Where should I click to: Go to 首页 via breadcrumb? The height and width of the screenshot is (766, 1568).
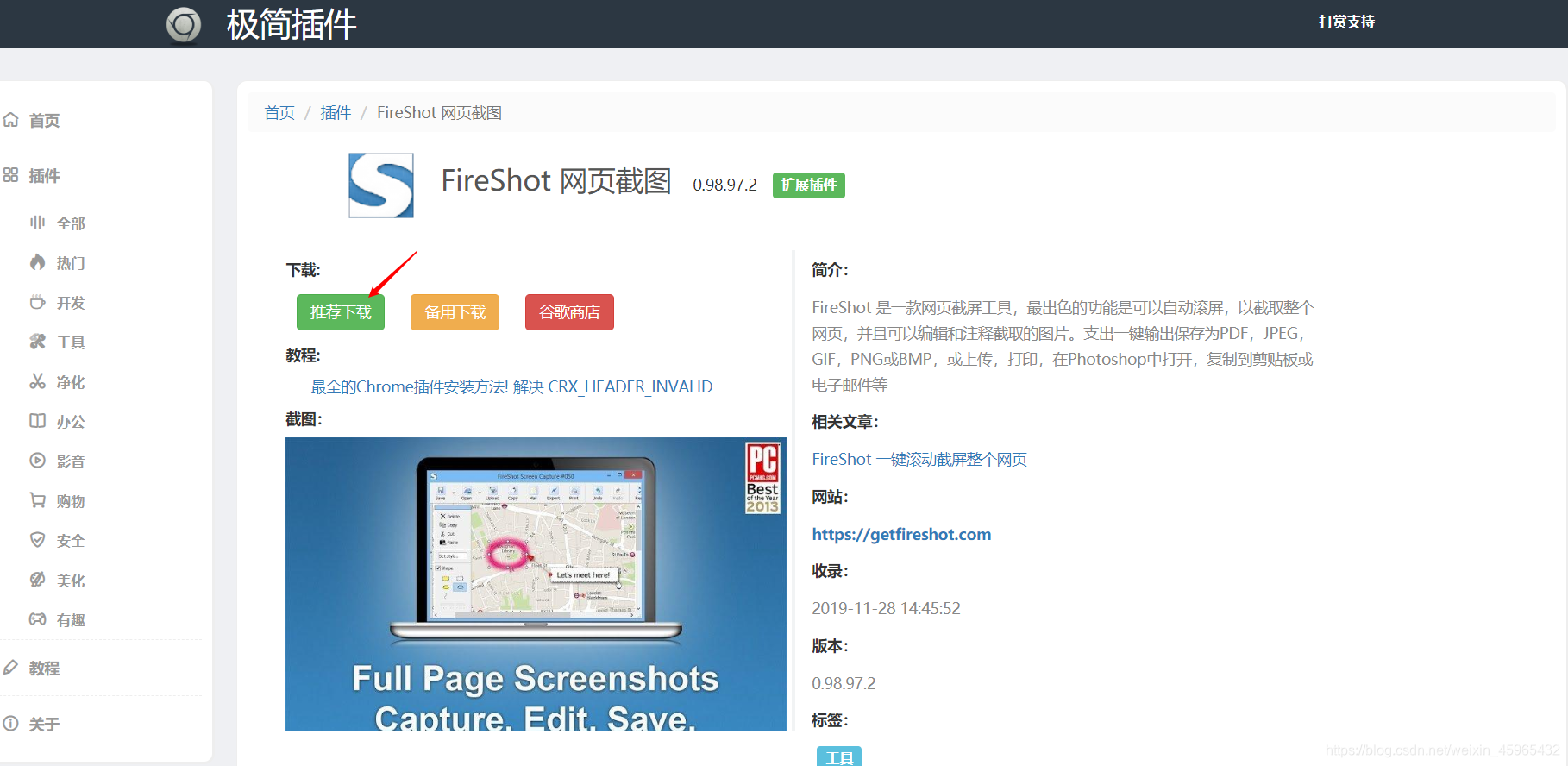[279, 113]
